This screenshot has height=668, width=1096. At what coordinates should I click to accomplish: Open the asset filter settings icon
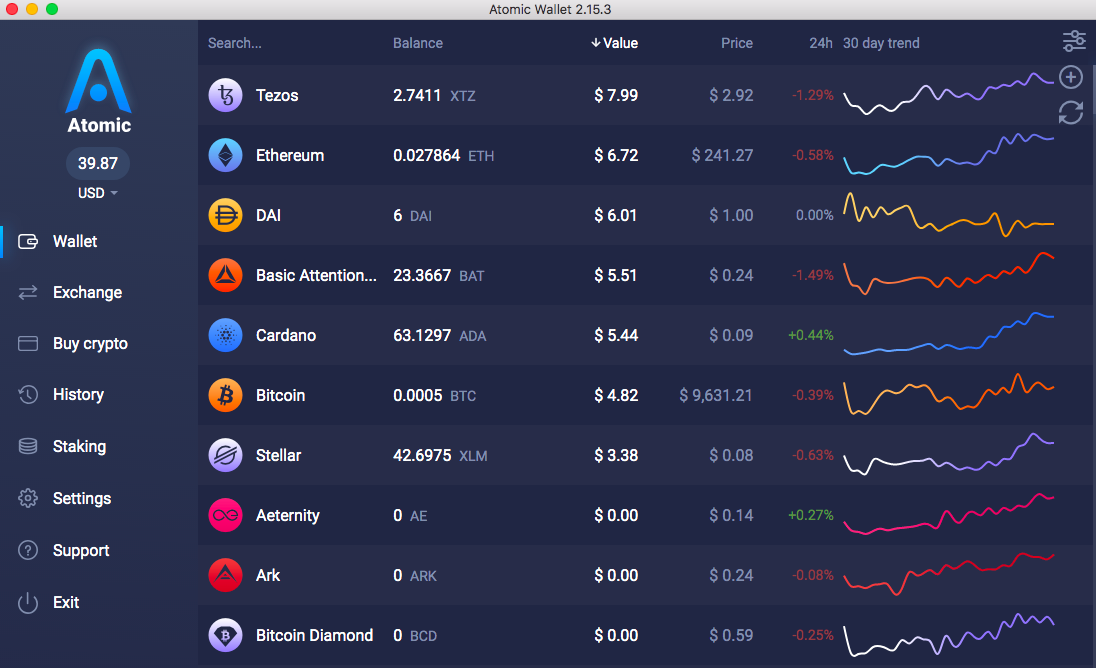(1074, 42)
